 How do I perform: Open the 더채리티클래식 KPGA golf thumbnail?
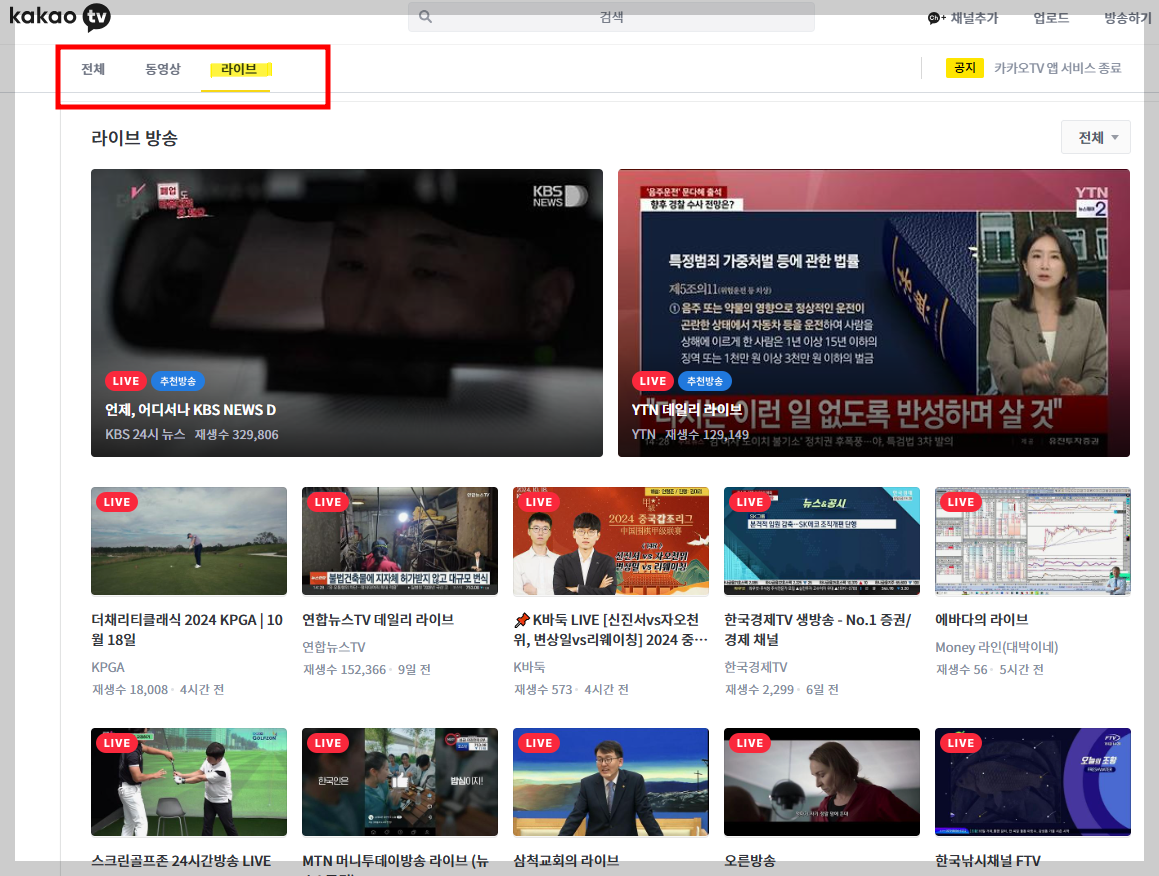[x=188, y=541]
